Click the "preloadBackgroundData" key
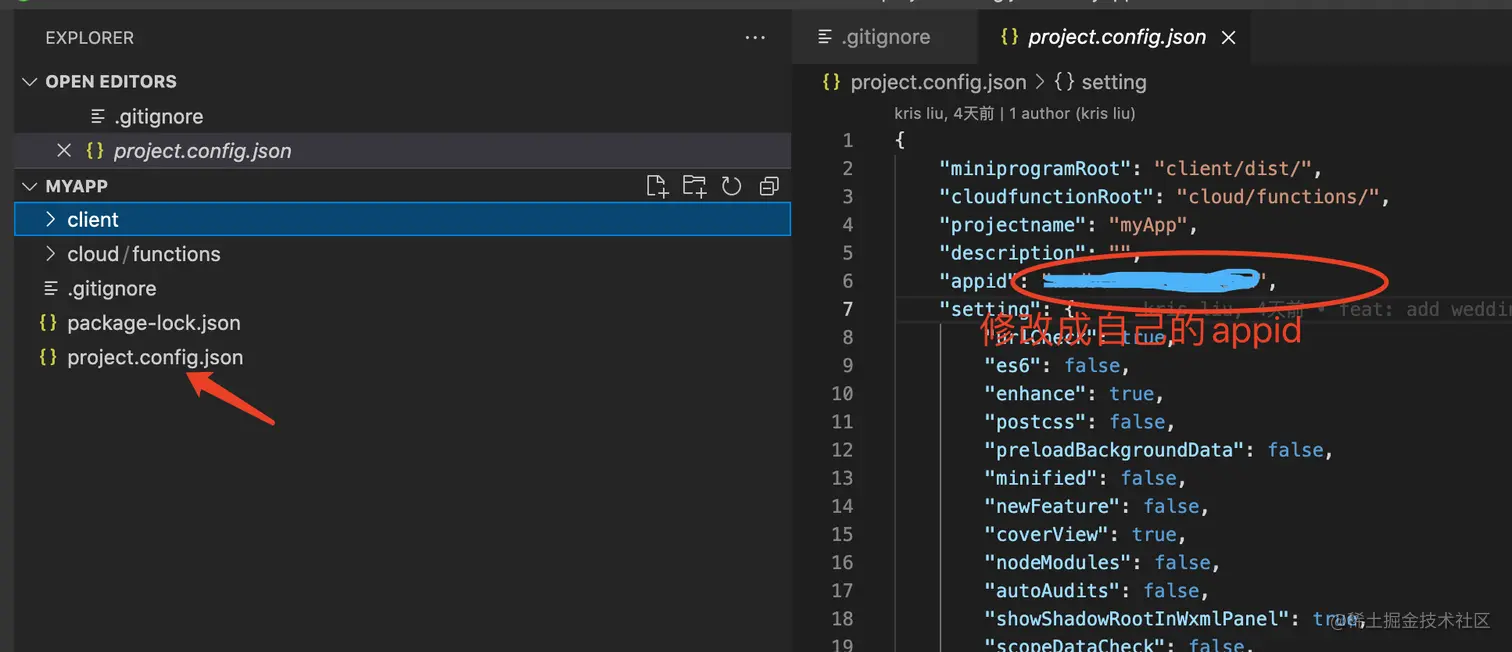 point(1114,450)
